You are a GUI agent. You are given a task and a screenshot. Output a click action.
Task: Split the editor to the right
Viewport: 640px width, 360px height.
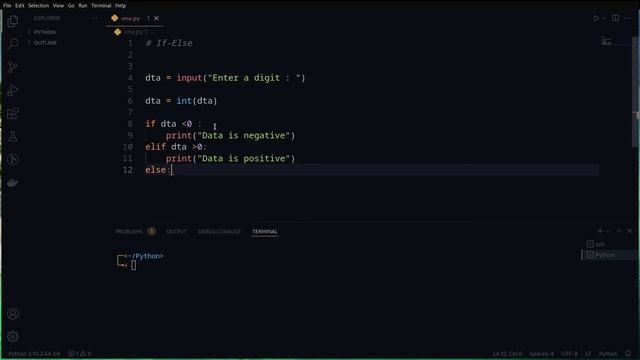pos(615,18)
